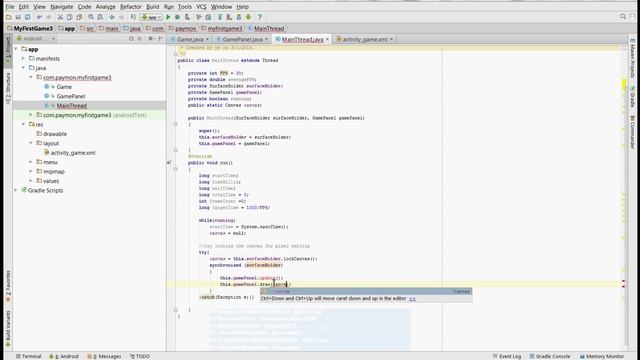Screen dimensions: 640x360
Task: Switch to the Game.java tab
Action: click(190, 39)
